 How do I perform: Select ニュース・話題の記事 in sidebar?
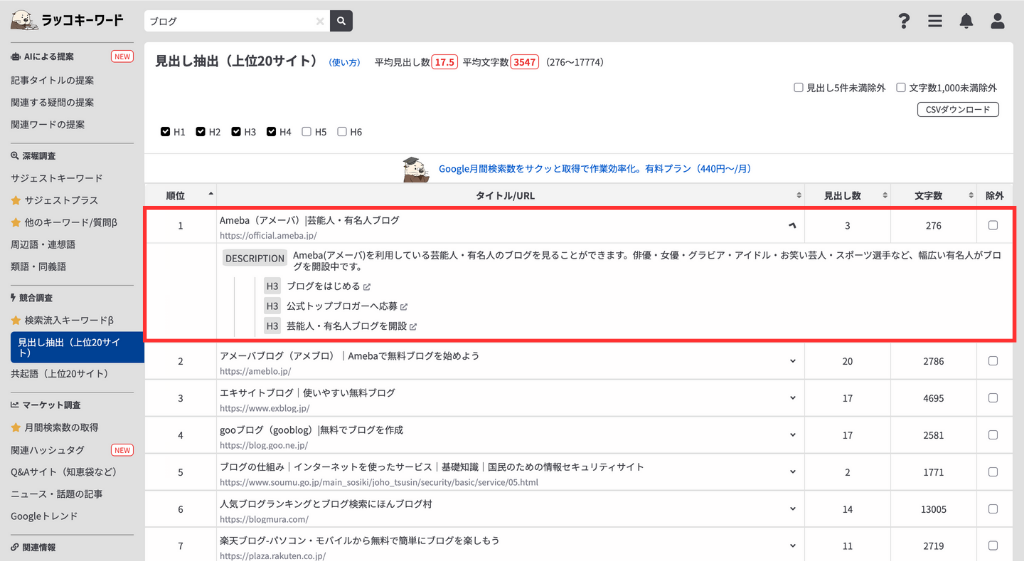tap(57, 494)
